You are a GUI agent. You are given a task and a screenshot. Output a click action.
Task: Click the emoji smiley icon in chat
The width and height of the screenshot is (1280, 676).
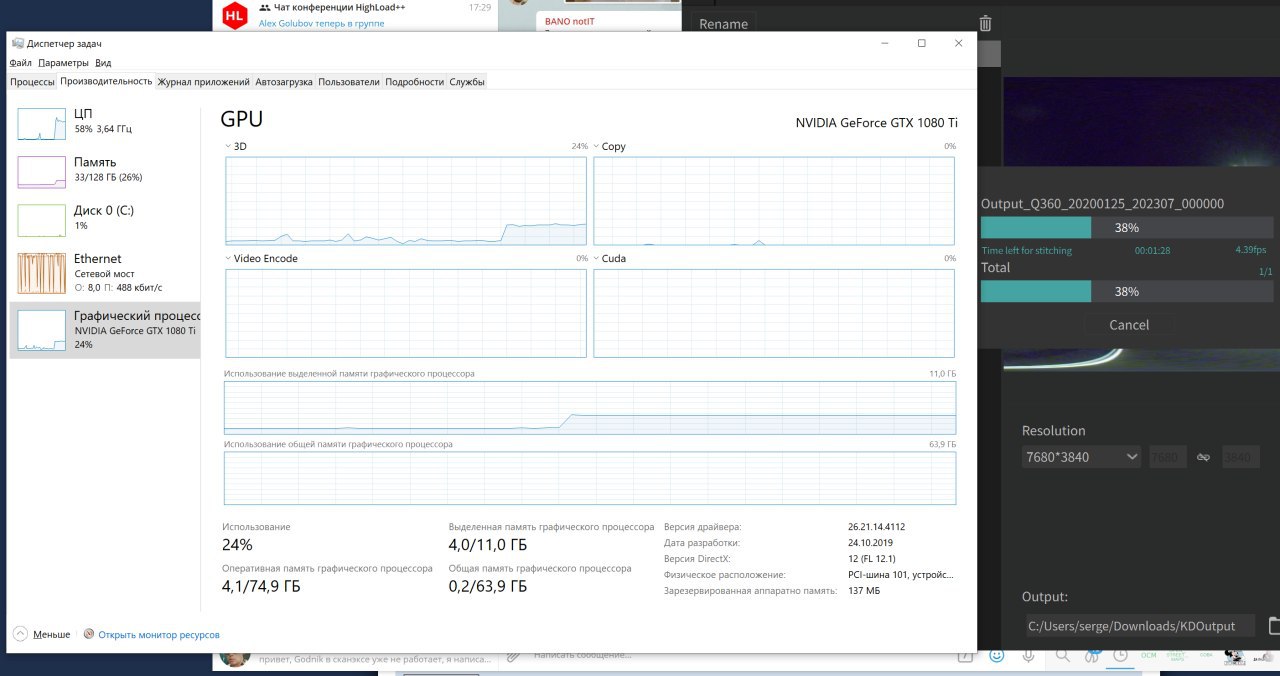pyautogui.click(x=996, y=656)
